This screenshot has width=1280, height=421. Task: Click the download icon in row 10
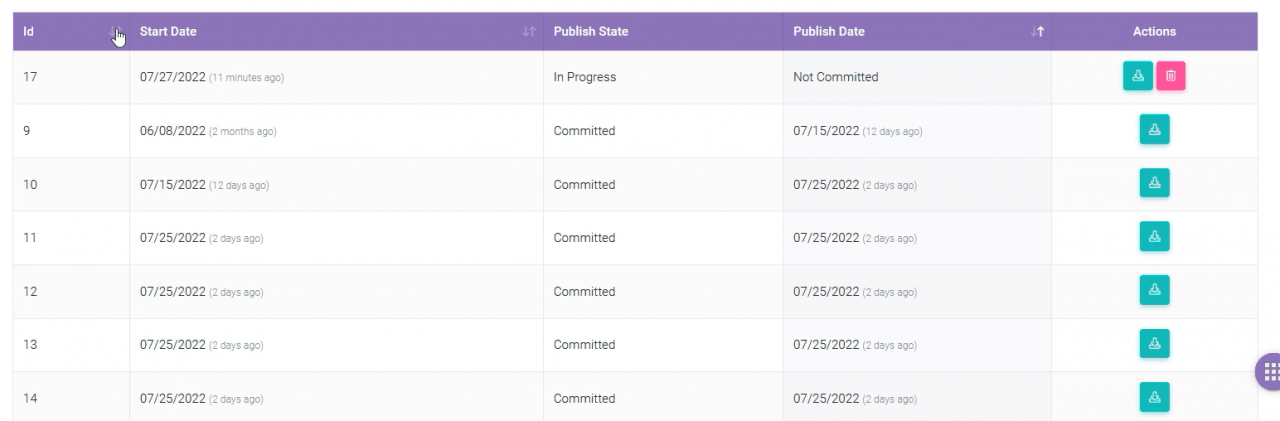(x=1154, y=183)
